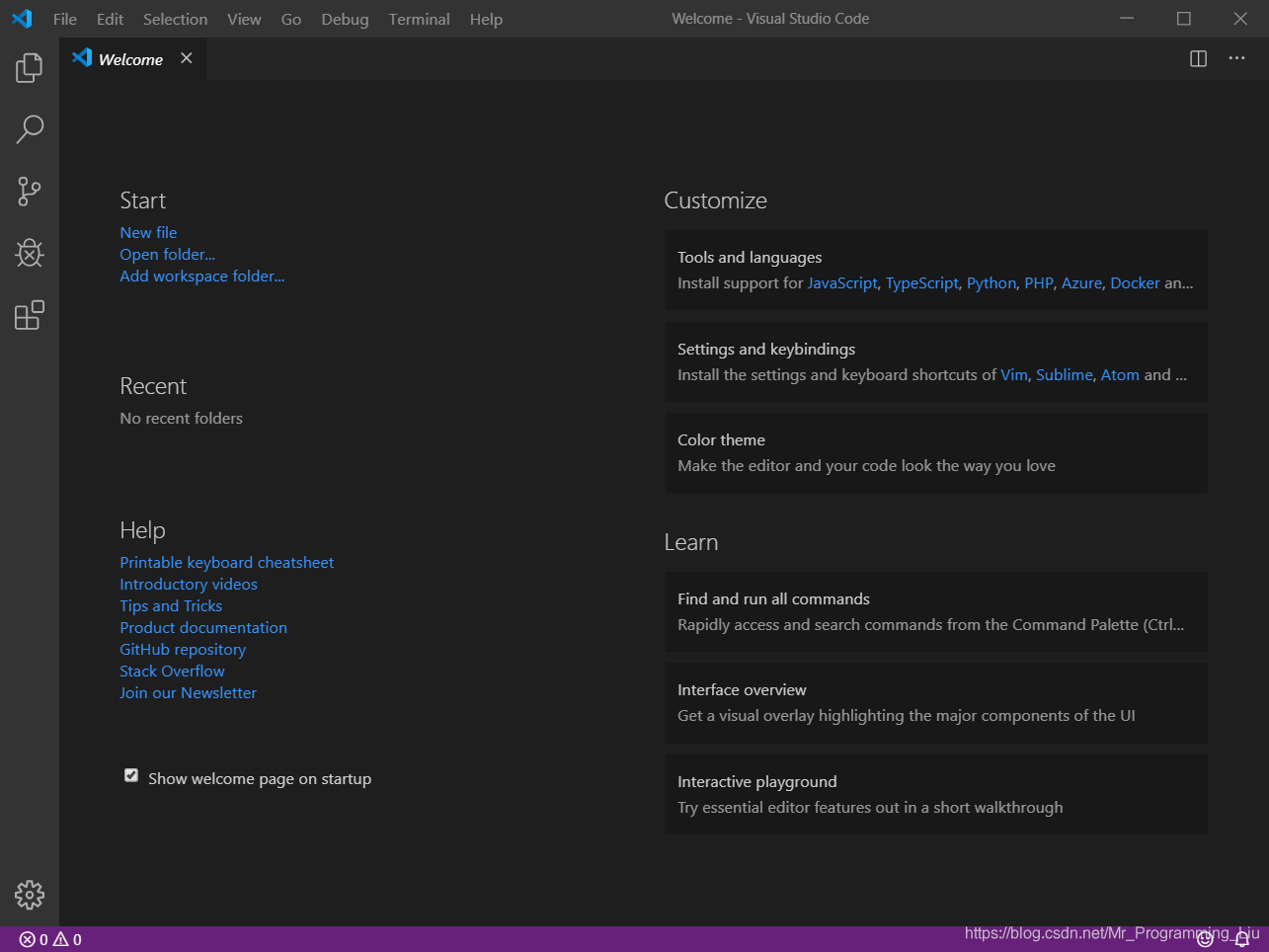Click the Open folder... link
Screen dimensions: 1269x952
click(x=167, y=255)
